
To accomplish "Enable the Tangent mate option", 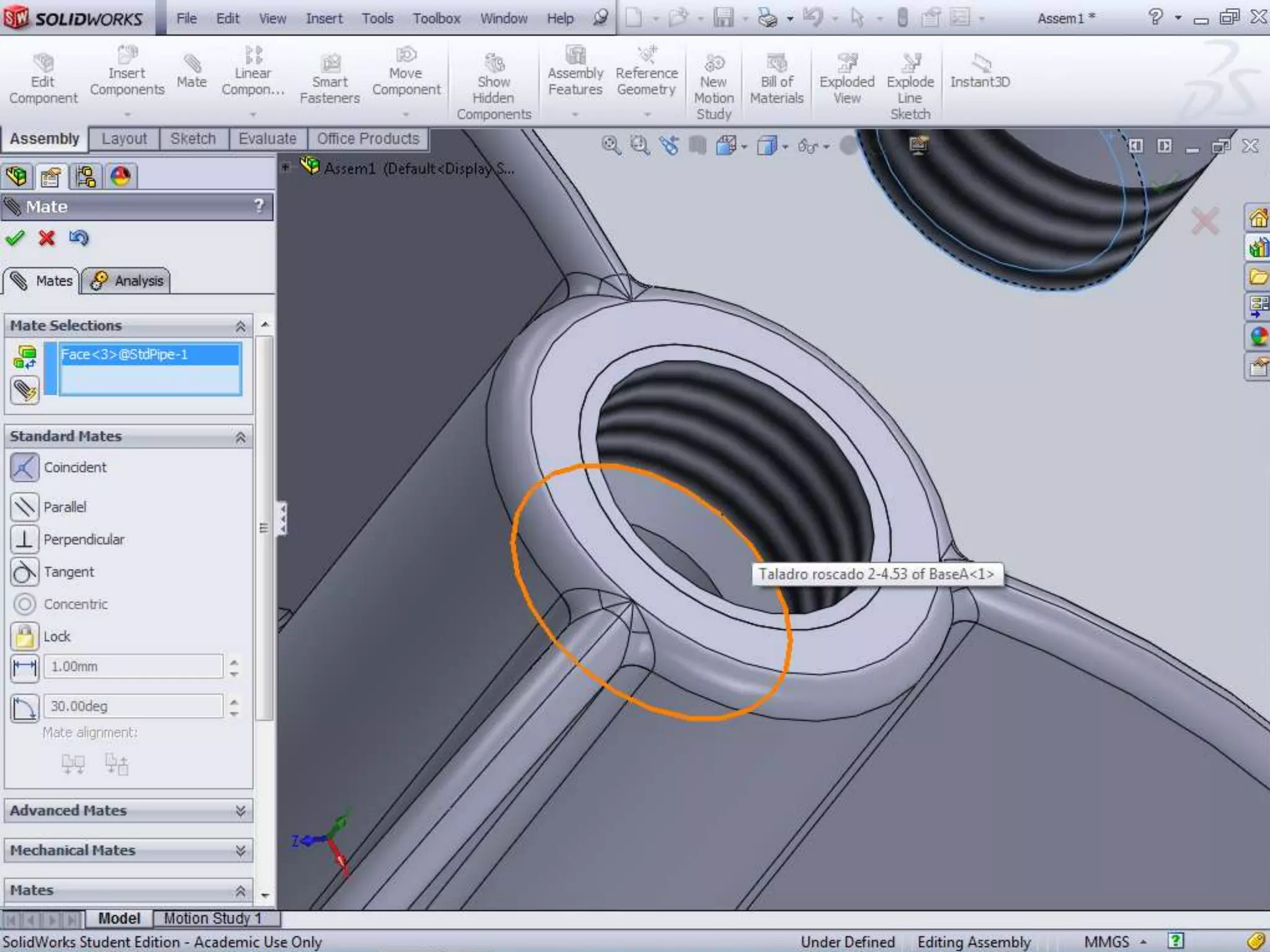I will tap(25, 572).
